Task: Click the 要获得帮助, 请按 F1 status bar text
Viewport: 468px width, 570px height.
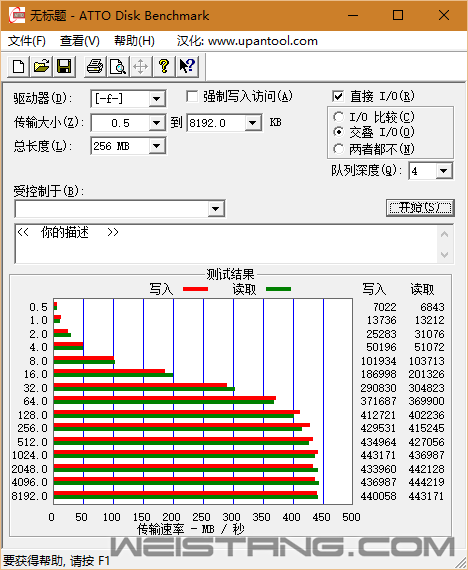Action: tap(56, 561)
